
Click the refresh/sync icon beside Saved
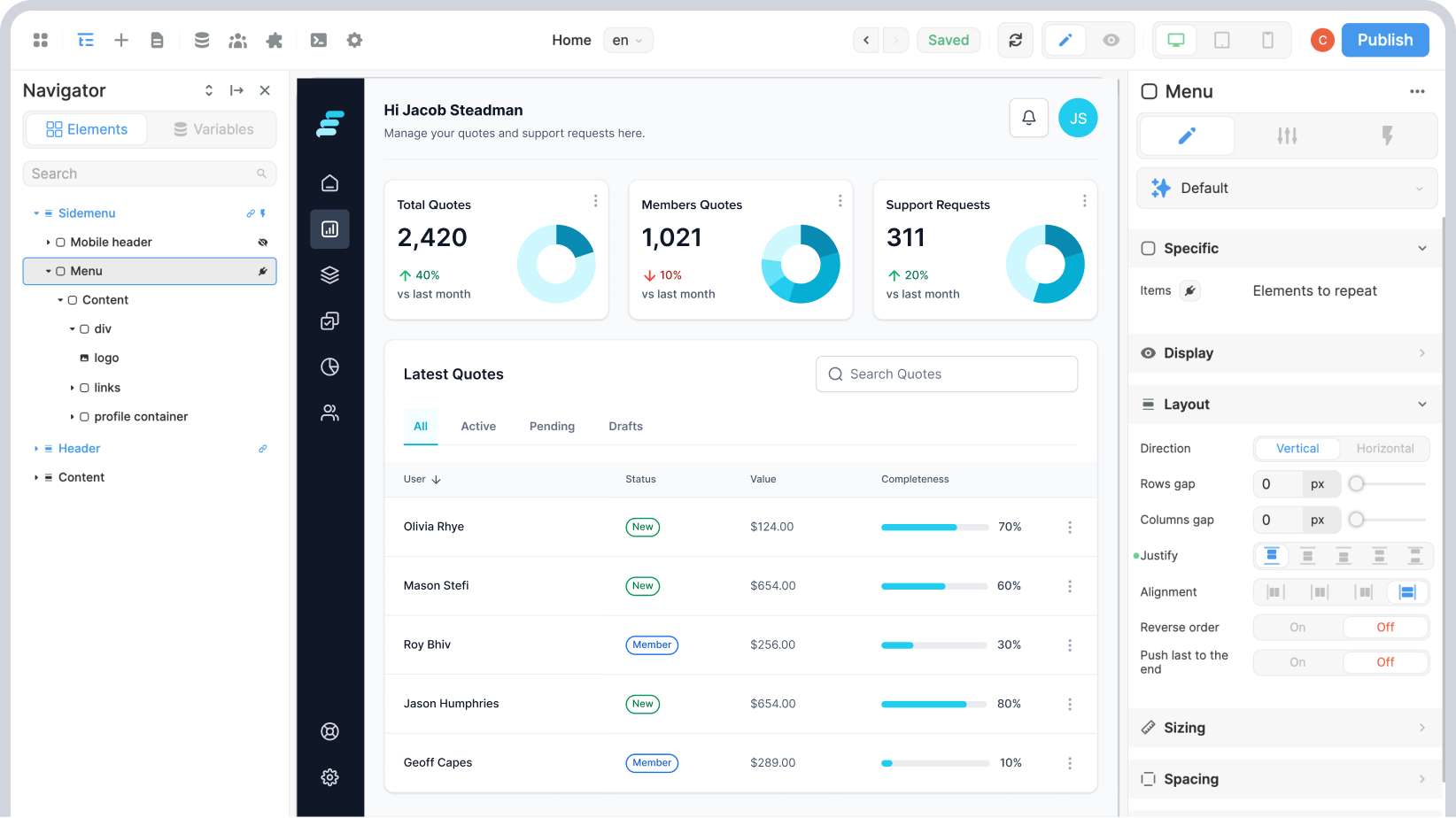tap(1015, 40)
